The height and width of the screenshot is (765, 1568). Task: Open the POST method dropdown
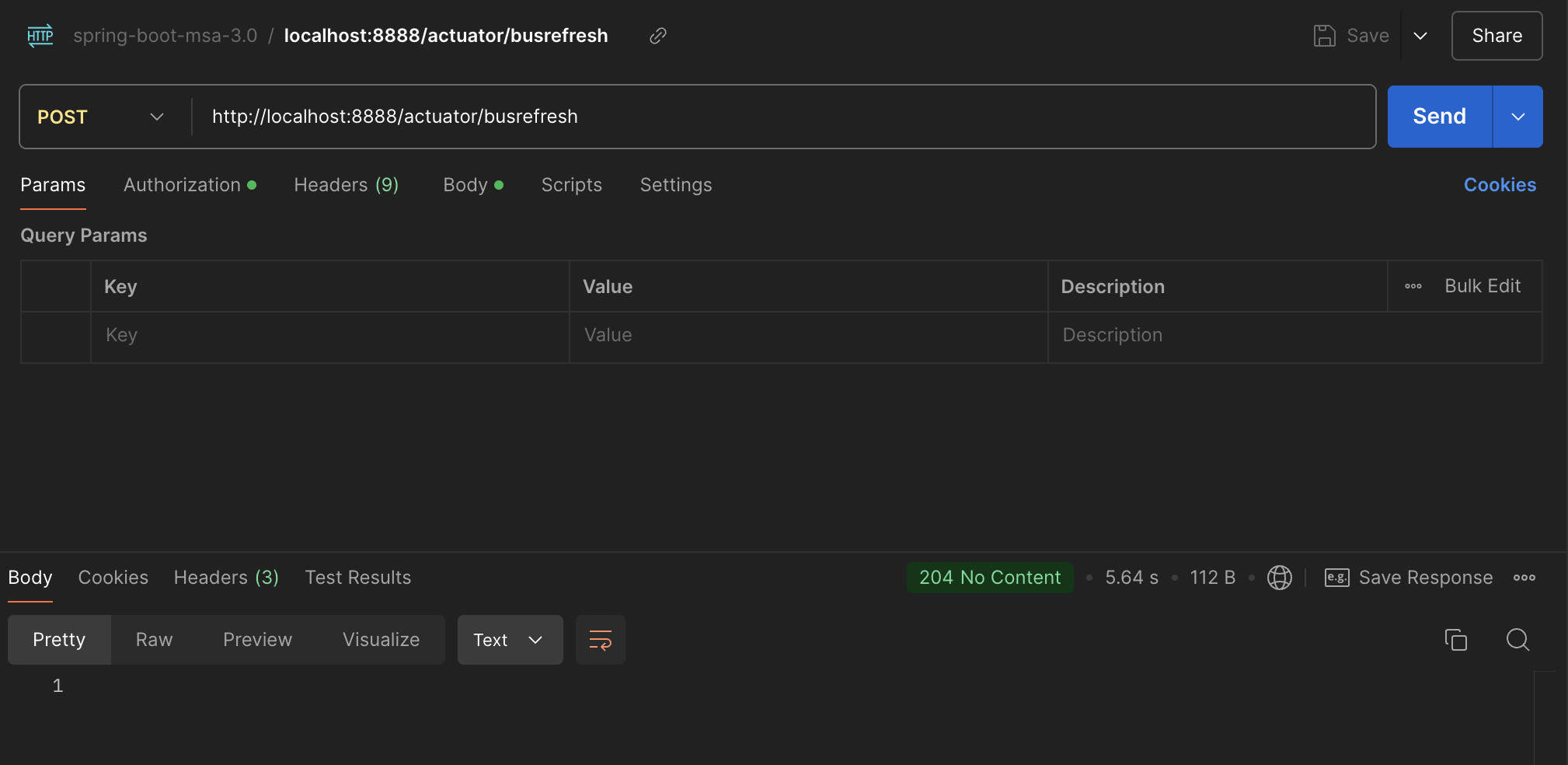(101, 117)
